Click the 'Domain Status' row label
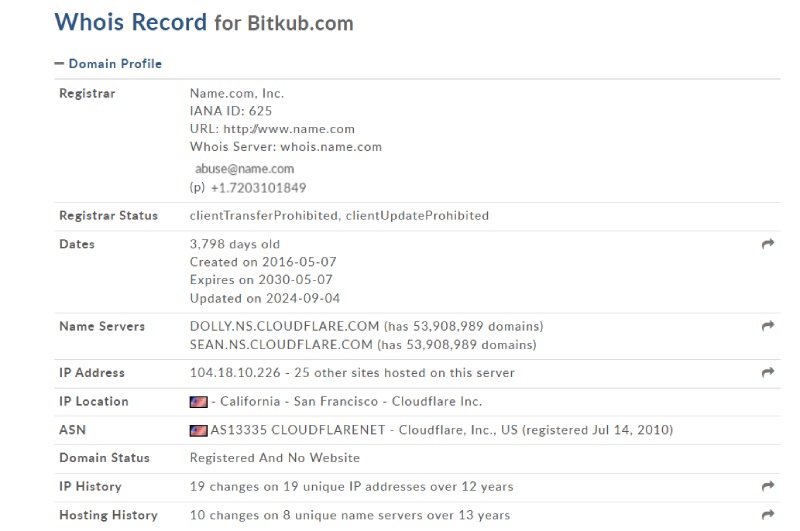The height and width of the screenshot is (531, 800). pos(105,458)
